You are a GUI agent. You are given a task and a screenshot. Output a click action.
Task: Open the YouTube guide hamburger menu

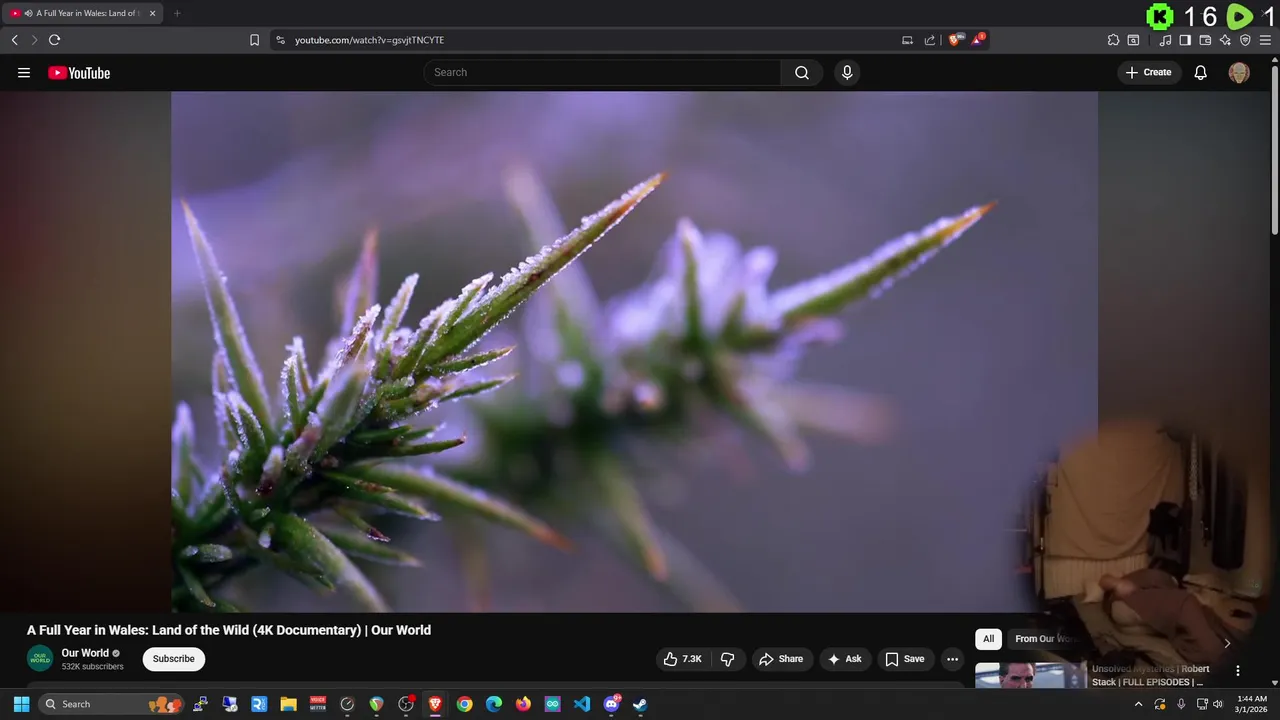click(24, 73)
